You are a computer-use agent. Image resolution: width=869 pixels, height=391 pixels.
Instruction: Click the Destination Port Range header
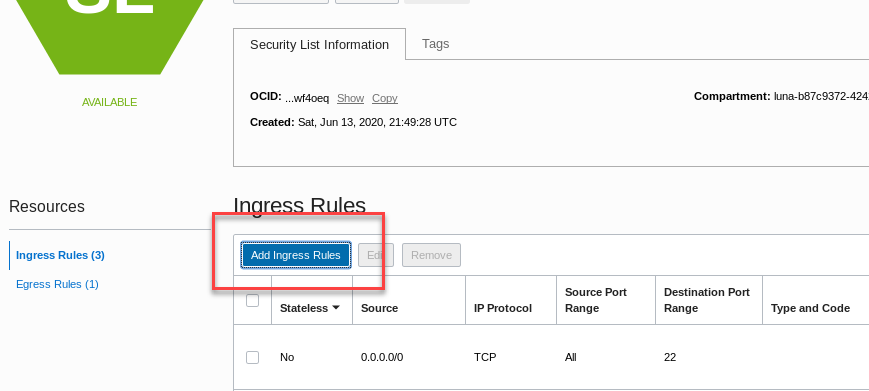pos(707,300)
